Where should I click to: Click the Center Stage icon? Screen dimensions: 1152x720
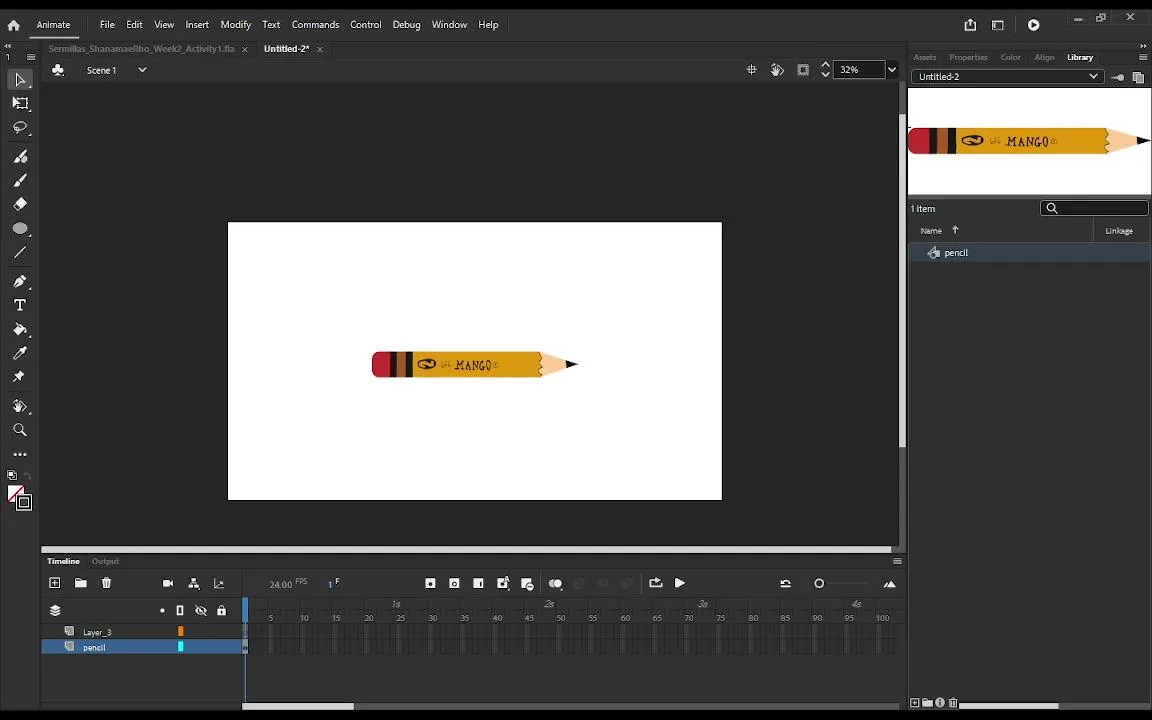click(x=752, y=70)
